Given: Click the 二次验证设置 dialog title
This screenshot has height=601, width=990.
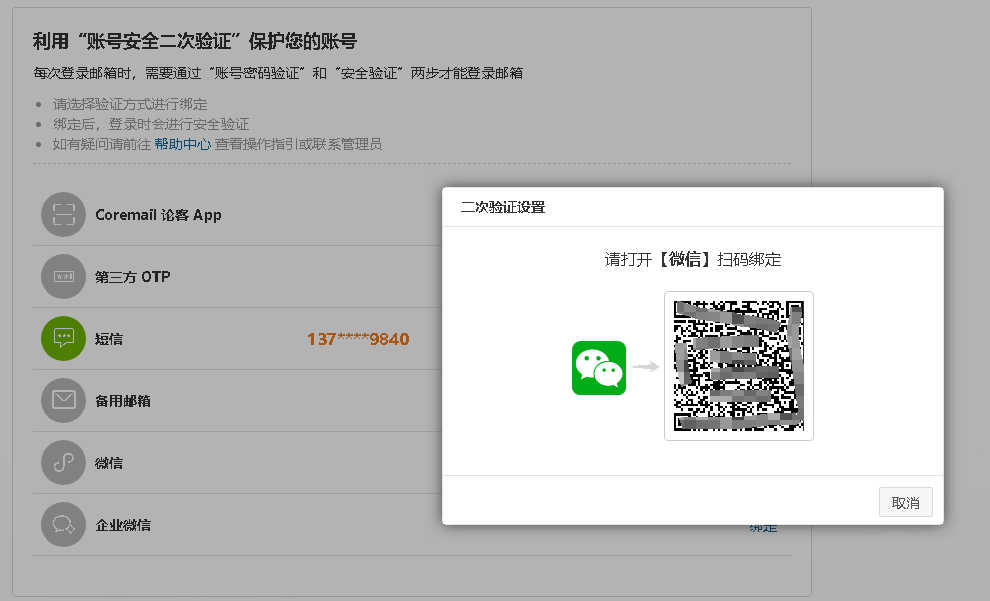Looking at the screenshot, I should [x=503, y=207].
